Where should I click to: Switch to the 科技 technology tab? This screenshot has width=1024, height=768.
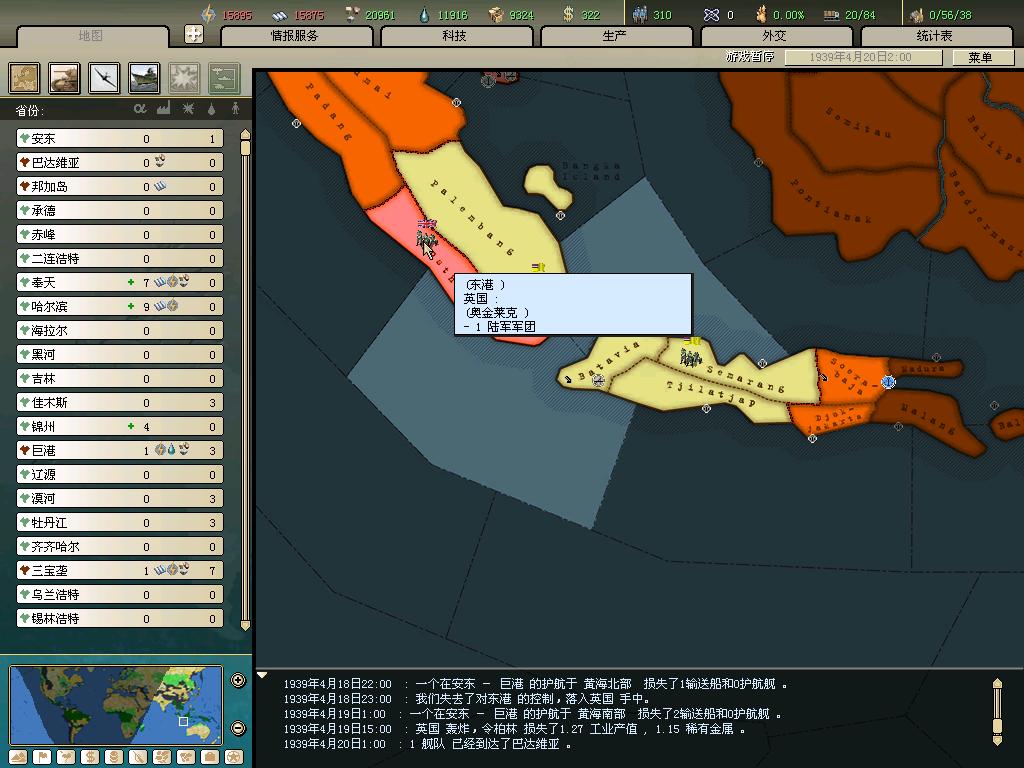(x=454, y=36)
